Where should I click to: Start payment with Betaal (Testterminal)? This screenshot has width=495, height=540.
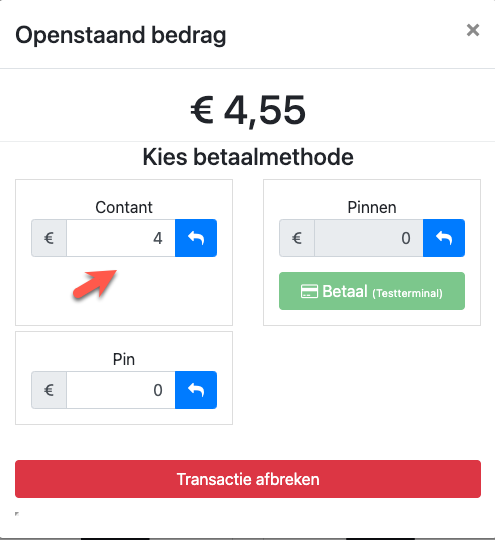pos(372,291)
